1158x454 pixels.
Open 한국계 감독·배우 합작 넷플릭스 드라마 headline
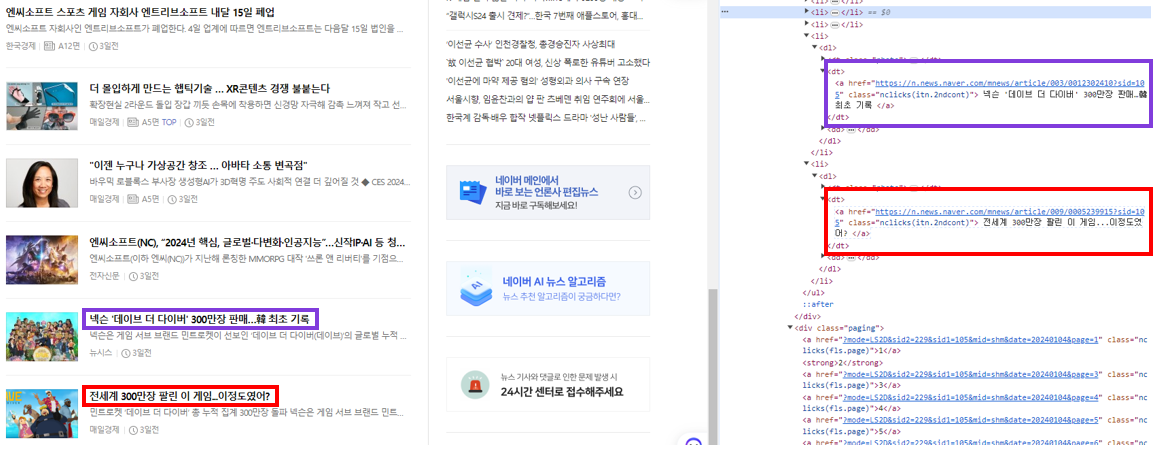(548, 117)
